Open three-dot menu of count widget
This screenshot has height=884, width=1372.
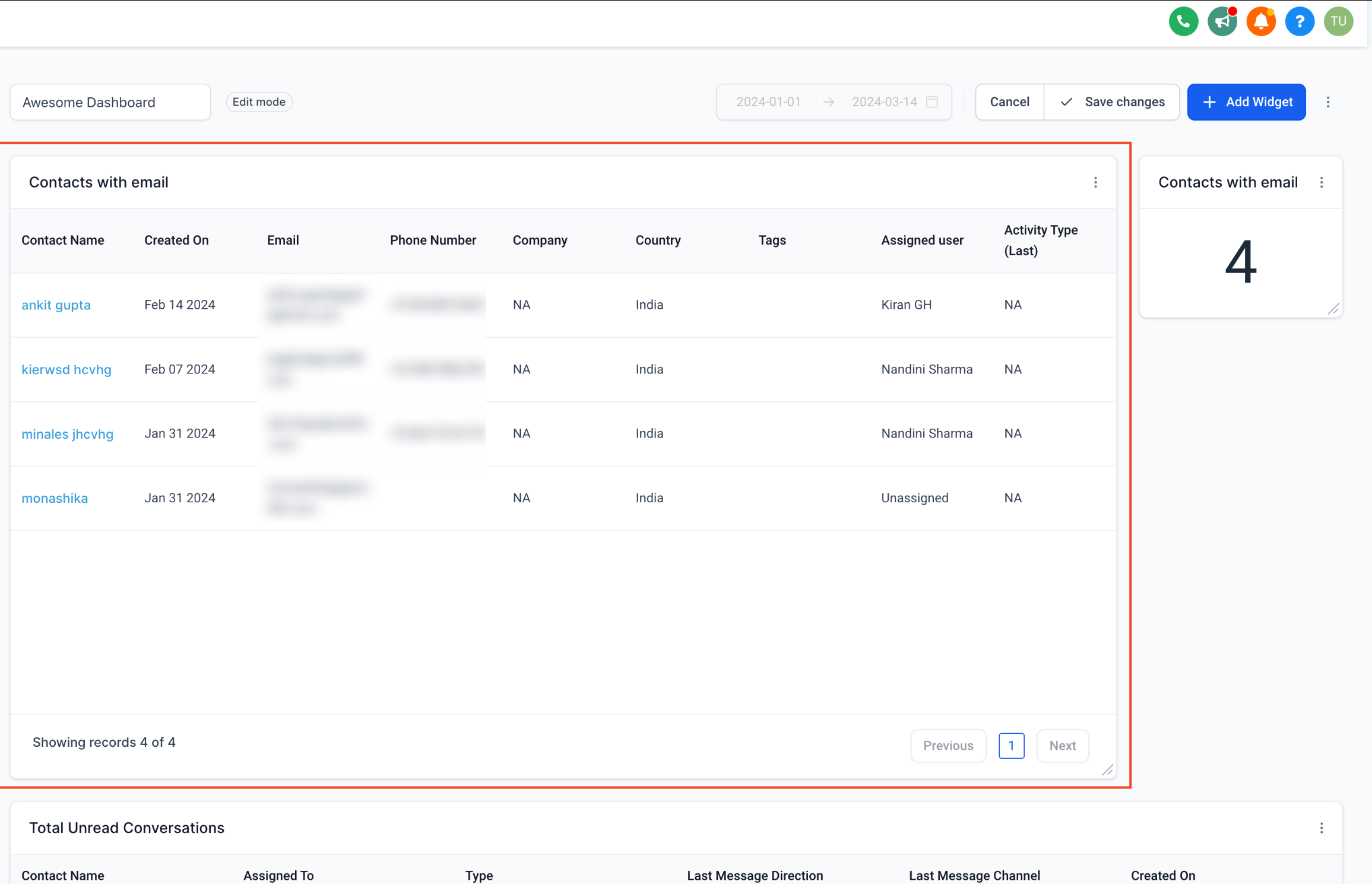[1322, 183]
